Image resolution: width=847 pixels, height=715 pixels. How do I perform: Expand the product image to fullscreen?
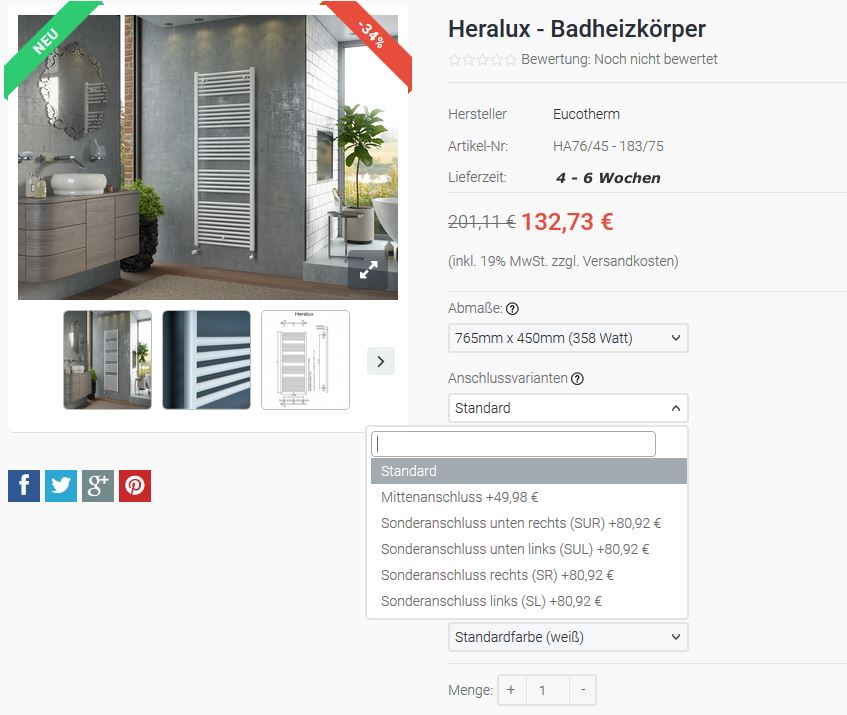(368, 269)
